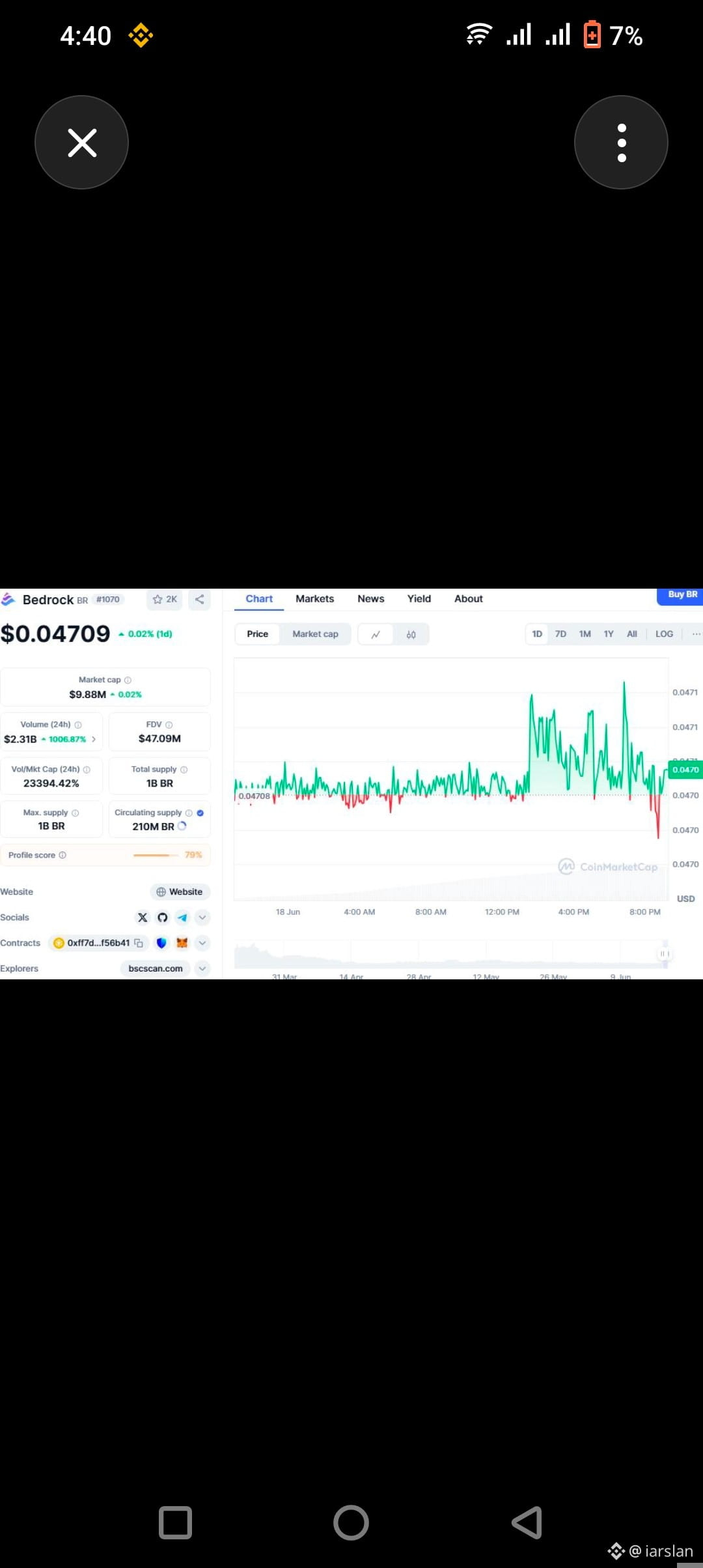Open chart more options ellipsis

click(696, 634)
